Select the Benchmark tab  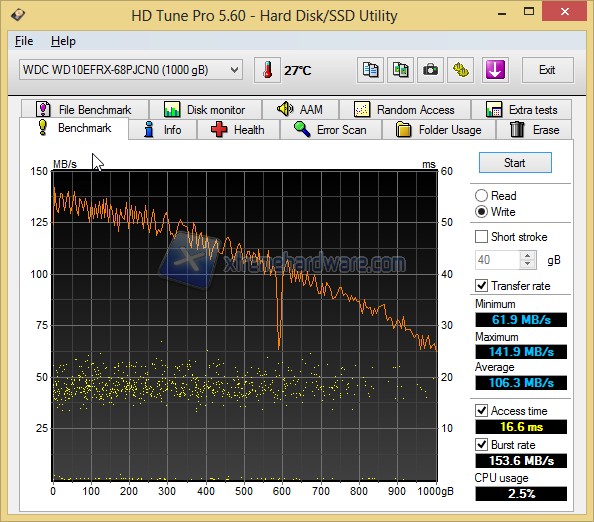[x=74, y=128]
